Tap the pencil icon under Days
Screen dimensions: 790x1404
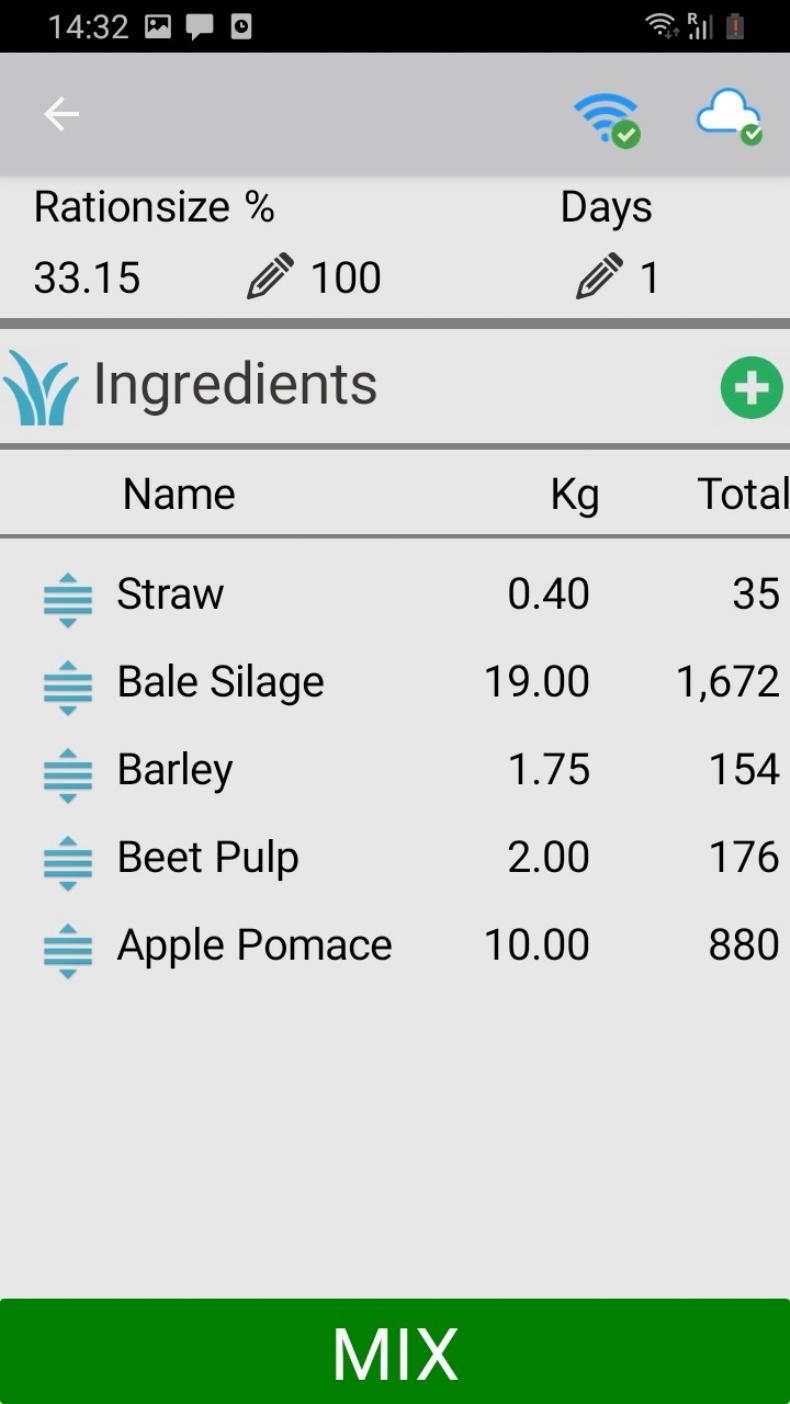tap(600, 277)
